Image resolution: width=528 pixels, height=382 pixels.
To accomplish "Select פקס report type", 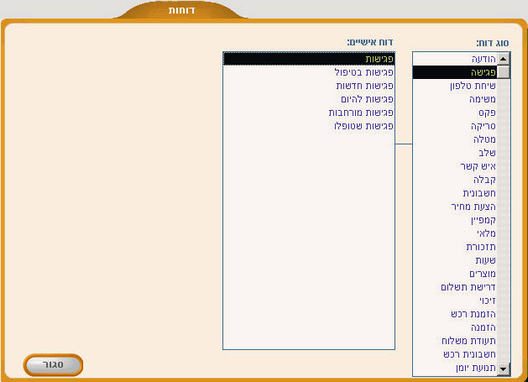I will 455,113.
